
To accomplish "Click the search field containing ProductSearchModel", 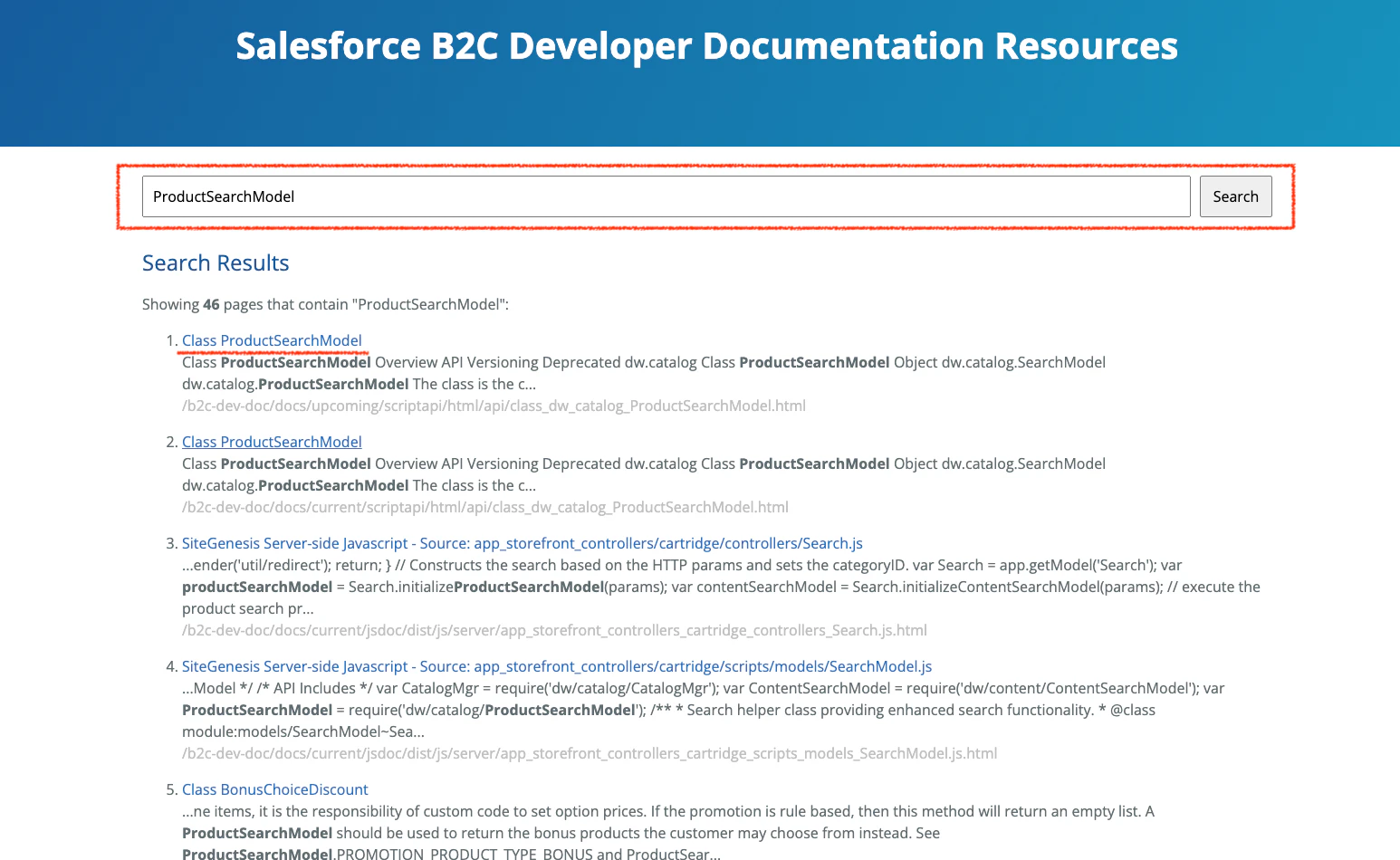I will pyautogui.click(x=666, y=196).
